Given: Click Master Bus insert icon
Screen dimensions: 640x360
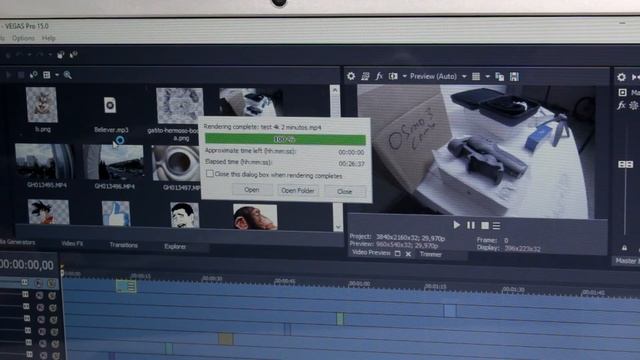Looking at the screenshot, I should [622, 92].
